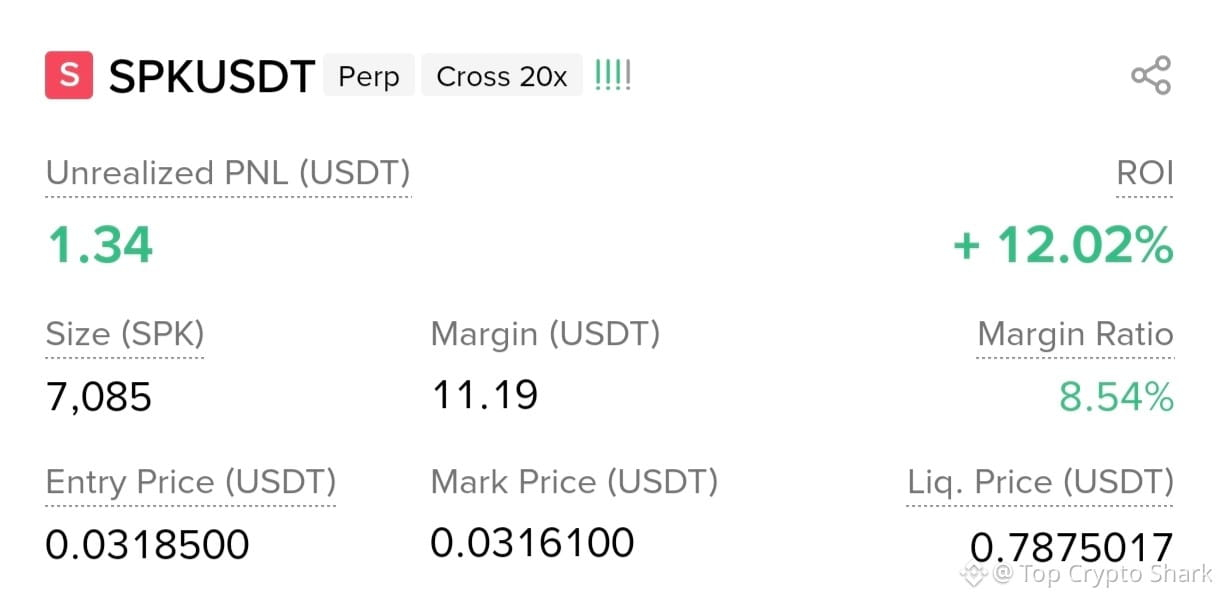Click the red S coin logo

[69, 76]
